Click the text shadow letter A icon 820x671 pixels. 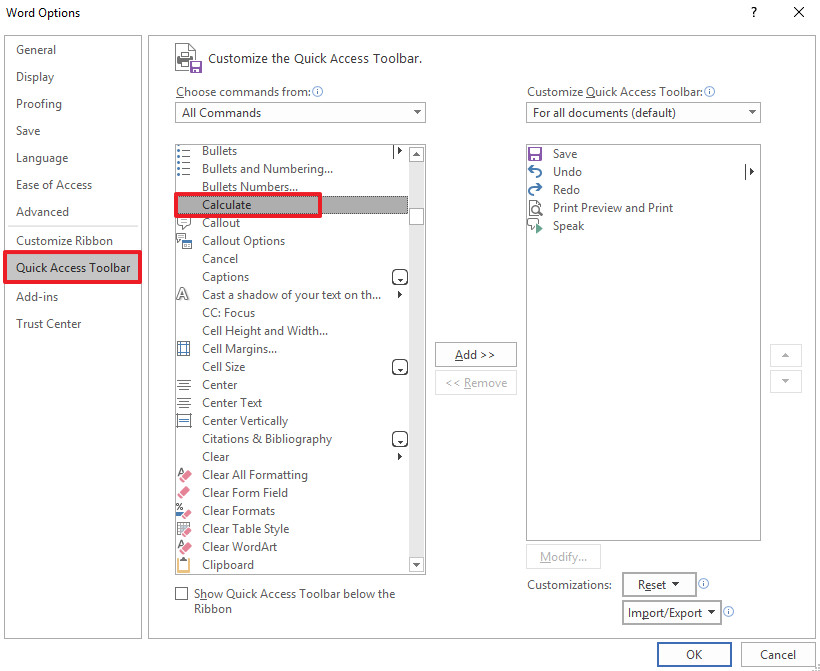(x=183, y=294)
